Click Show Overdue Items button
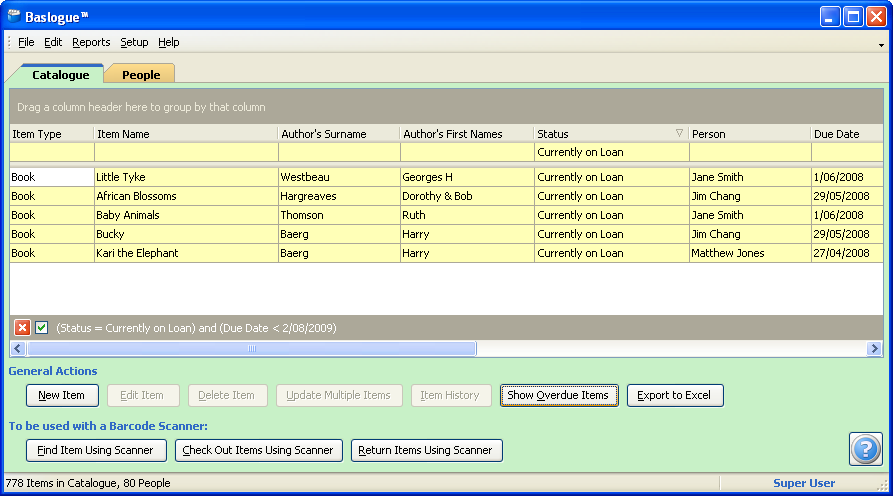The width and height of the screenshot is (893, 496). click(x=559, y=395)
